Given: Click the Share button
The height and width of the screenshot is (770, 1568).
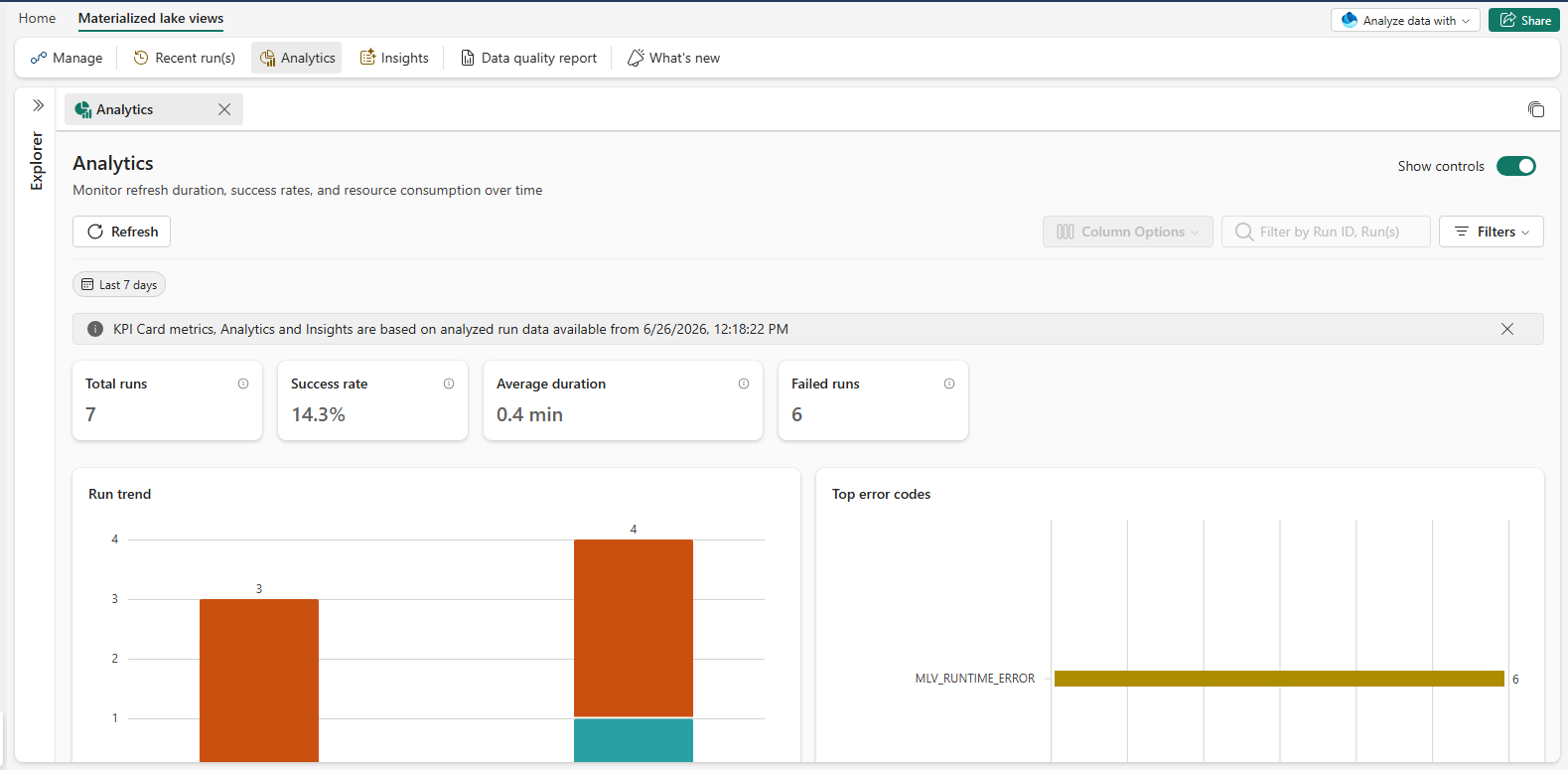Looking at the screenshot, I should (x=1524, y=20).
